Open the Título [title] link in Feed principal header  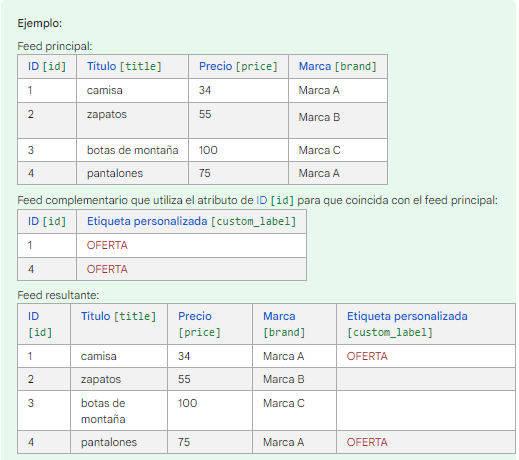click(x=124, y=66)
